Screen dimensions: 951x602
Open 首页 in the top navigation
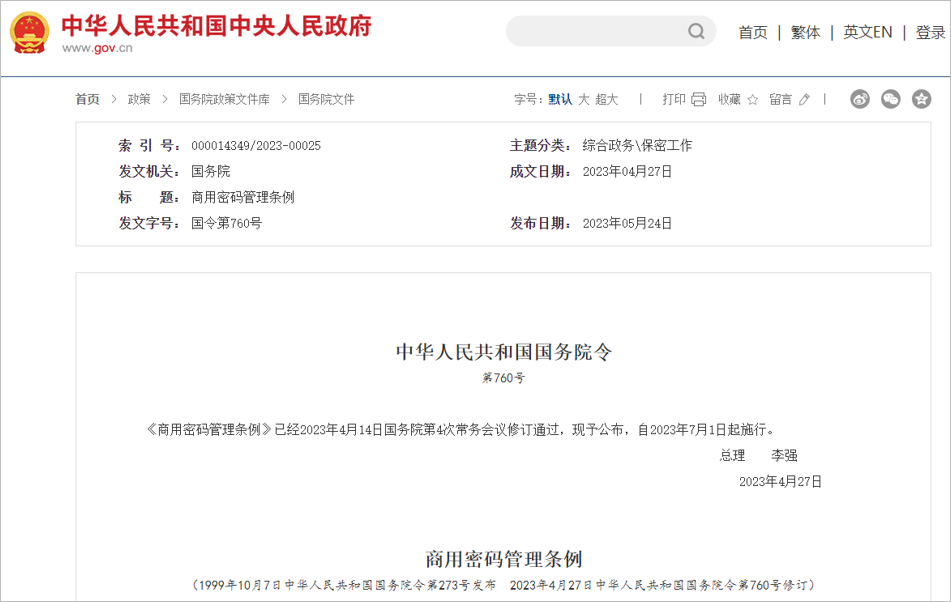[x=752, y=32]
